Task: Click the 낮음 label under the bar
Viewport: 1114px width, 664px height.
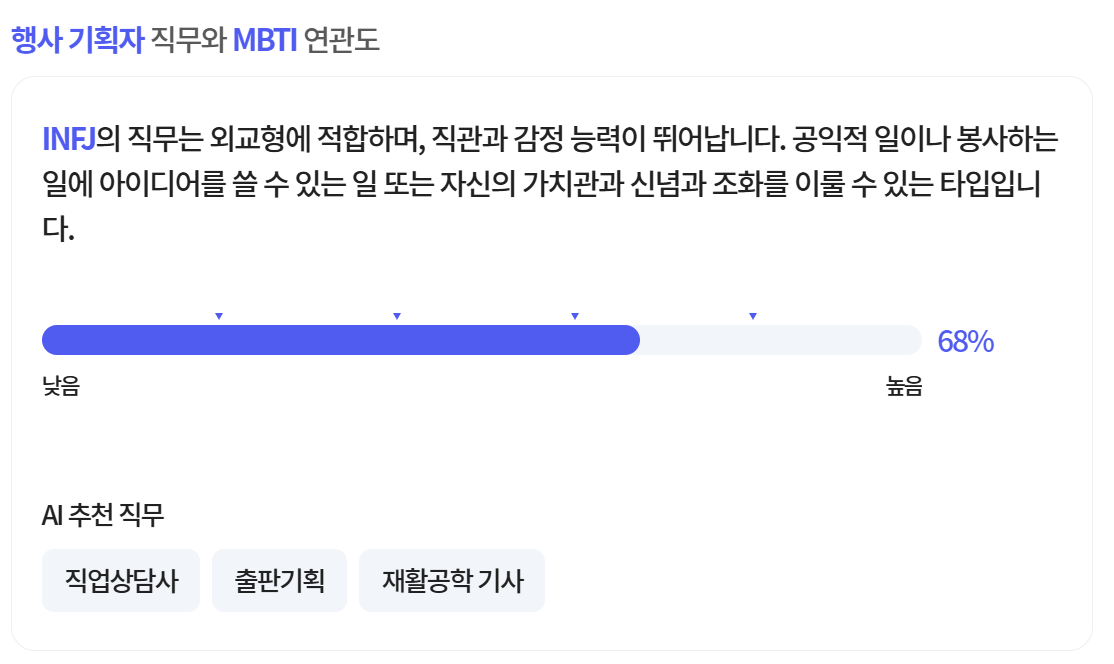Action: 60,387
